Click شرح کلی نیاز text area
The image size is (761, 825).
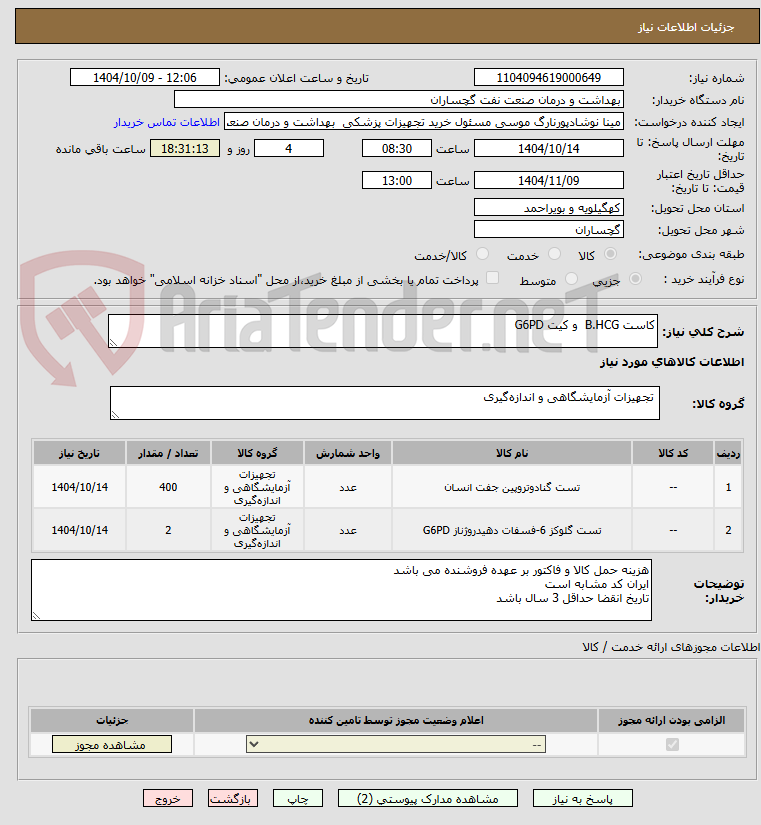[x=383, y=331]
